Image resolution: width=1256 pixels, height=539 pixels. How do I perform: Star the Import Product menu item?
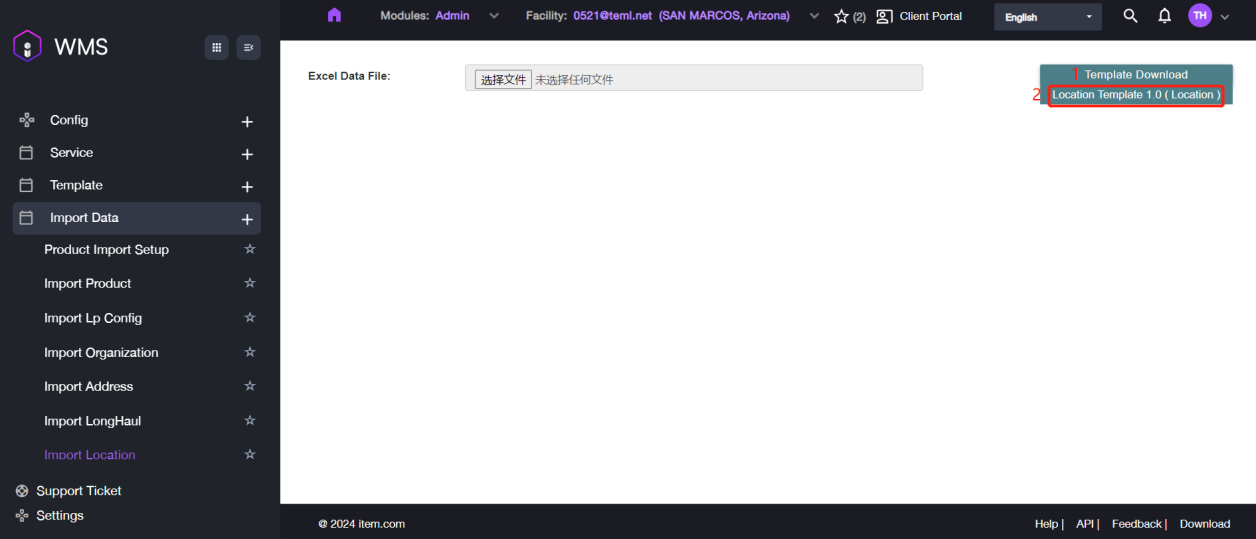coord(250,284)
